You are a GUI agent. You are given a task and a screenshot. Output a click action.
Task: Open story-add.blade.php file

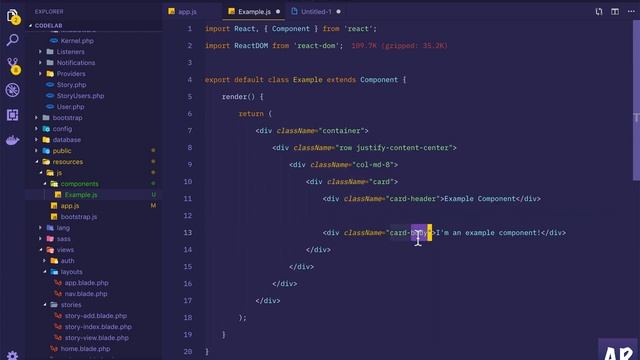coord(96,316)
